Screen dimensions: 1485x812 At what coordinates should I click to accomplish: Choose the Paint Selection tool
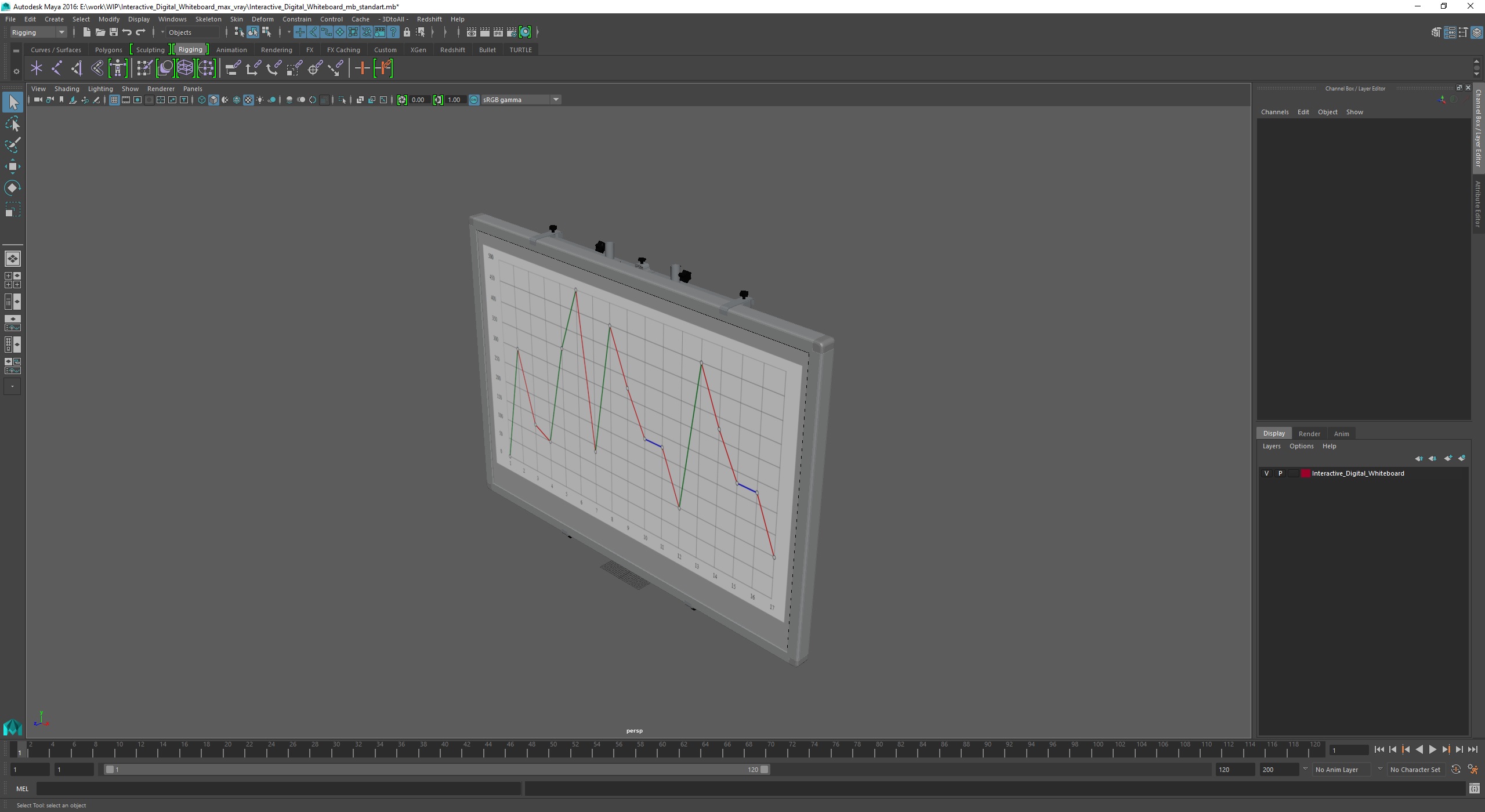coord(12,145)
